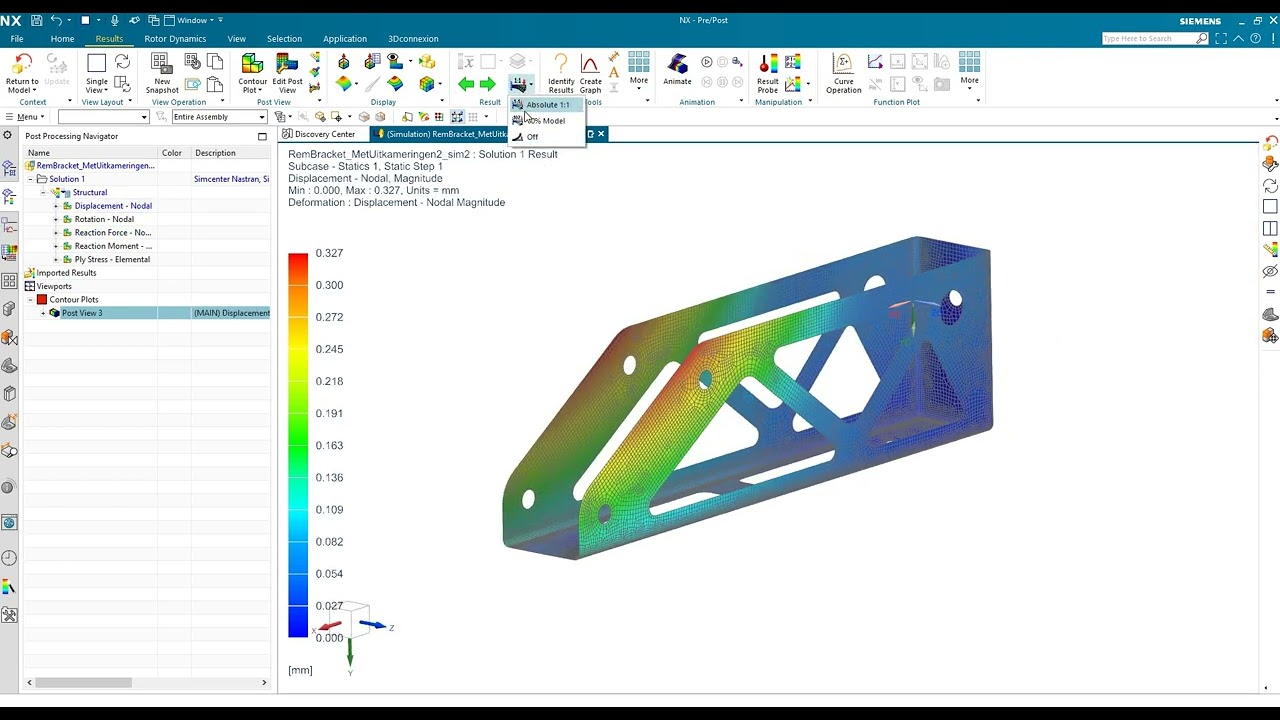Viewport: 1280px width, 720px height.
Task: Open the selection filter combo box
Action: pyautogui.click(x=104, y=117)
